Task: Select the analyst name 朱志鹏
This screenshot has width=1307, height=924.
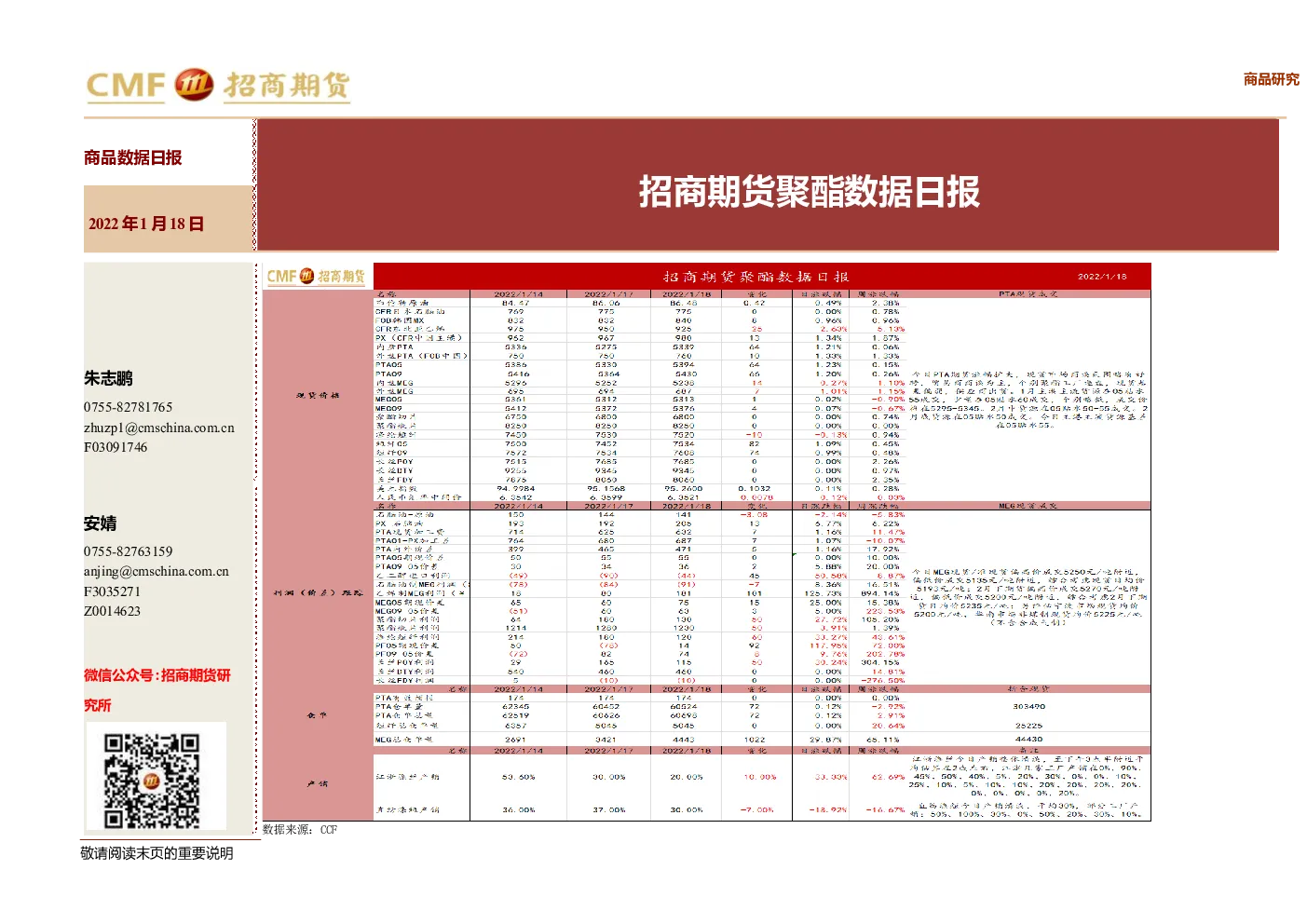Action: pos(108,378)
